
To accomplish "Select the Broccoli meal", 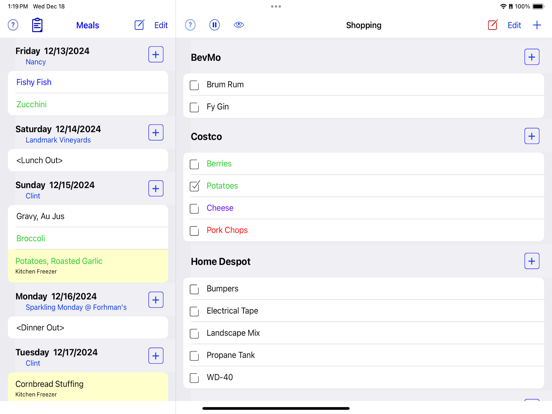I will [88, 238].
